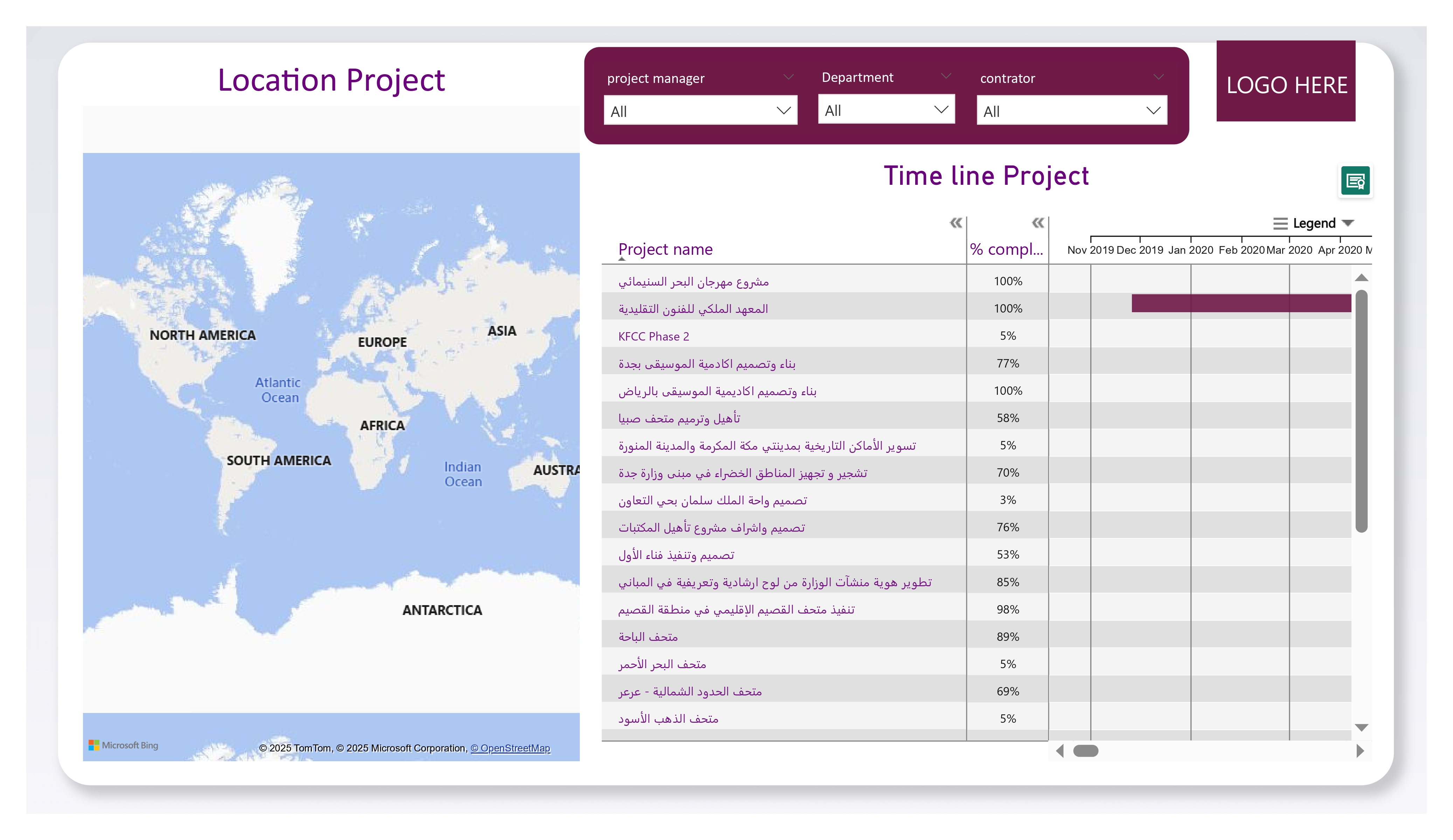Click the Gantt scroll-down arrow
The height and width of the screenshot is (840, 1453).
tap(1361, 728)
